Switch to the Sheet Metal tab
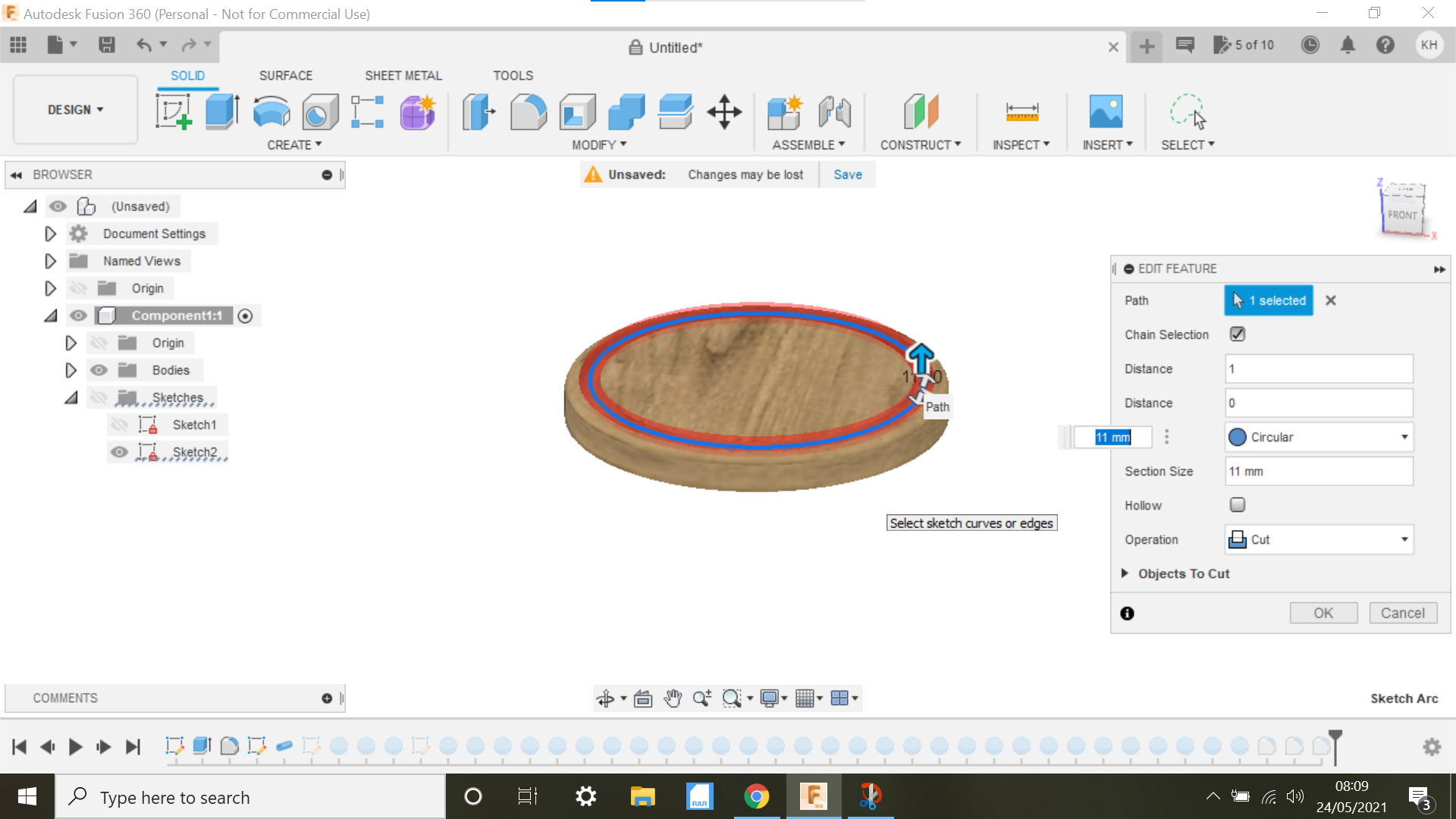Image resolution: width=1456 pixels, height=819 pixels. [x=403, y=75]
